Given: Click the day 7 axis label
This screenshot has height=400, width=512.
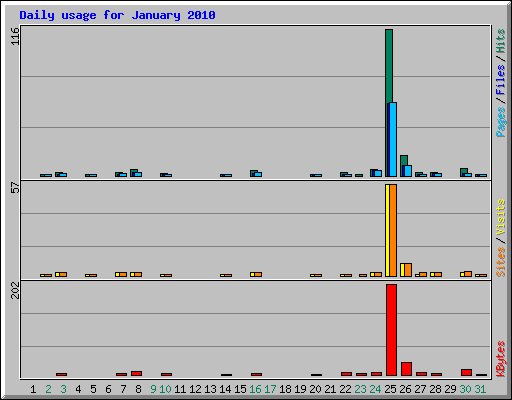Looking at the screenshot, I should pos(123,389).
